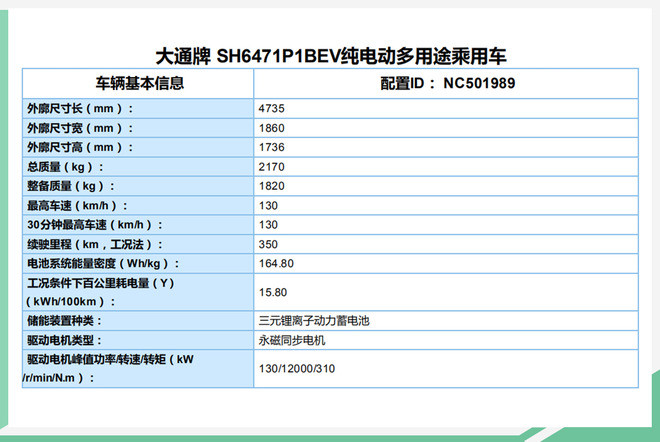Click the value 1820
The image size is (660, 442).
pyautogui.click(x=271, y=186)
